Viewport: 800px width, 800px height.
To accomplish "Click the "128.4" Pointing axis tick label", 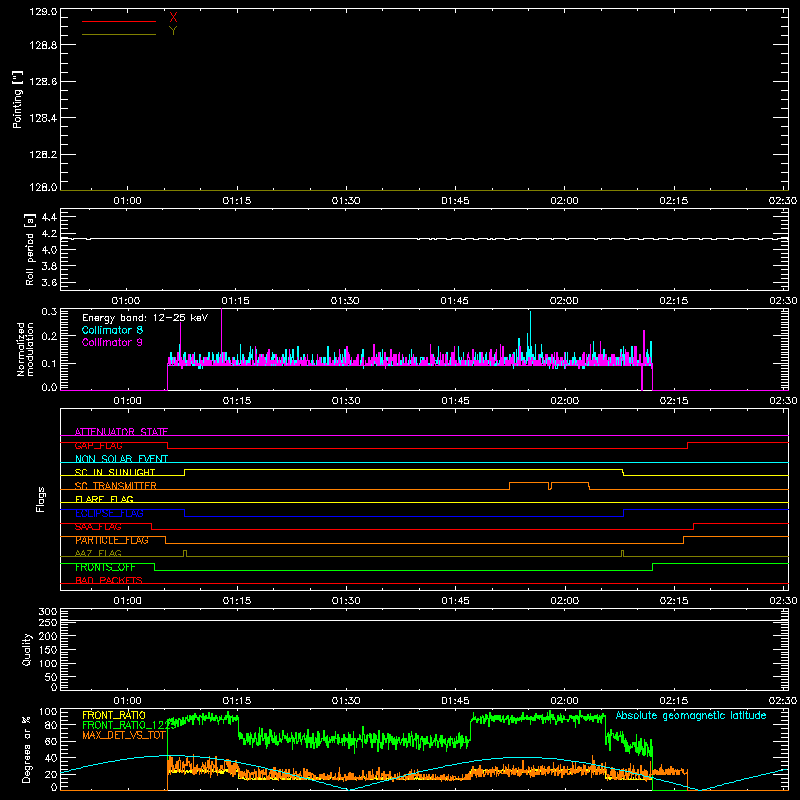I will [x=43, y=118].
